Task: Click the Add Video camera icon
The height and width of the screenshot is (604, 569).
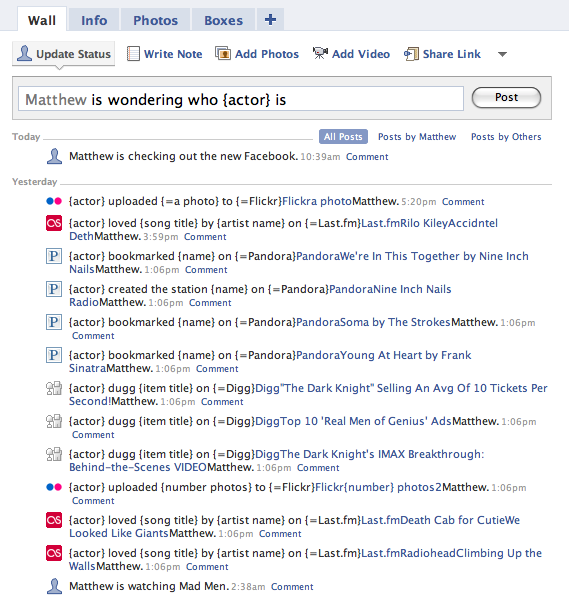Action: pos(320,54)
